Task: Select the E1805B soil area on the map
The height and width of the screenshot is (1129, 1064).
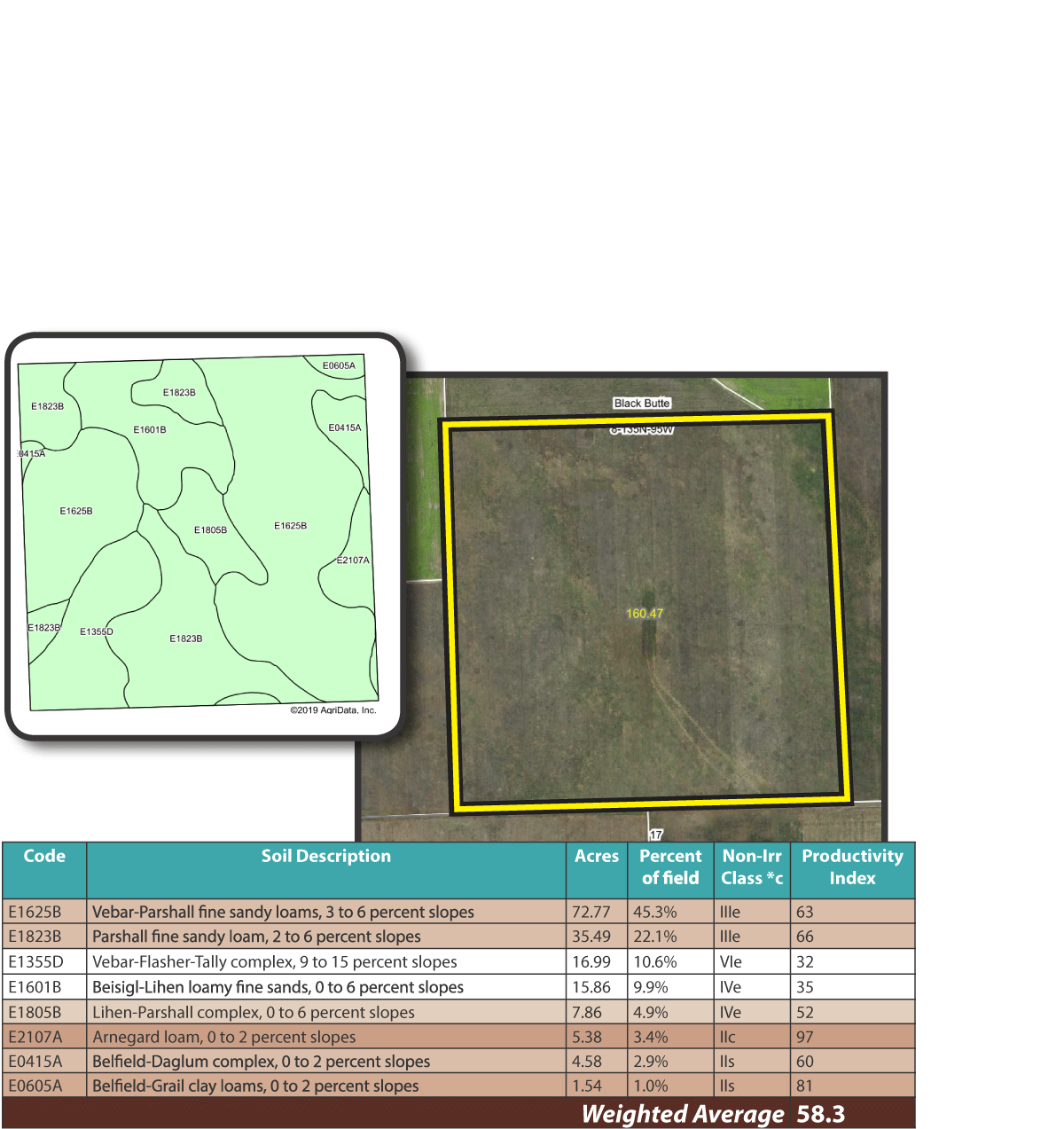Action: pyautogui.click(x=210, y=530)
